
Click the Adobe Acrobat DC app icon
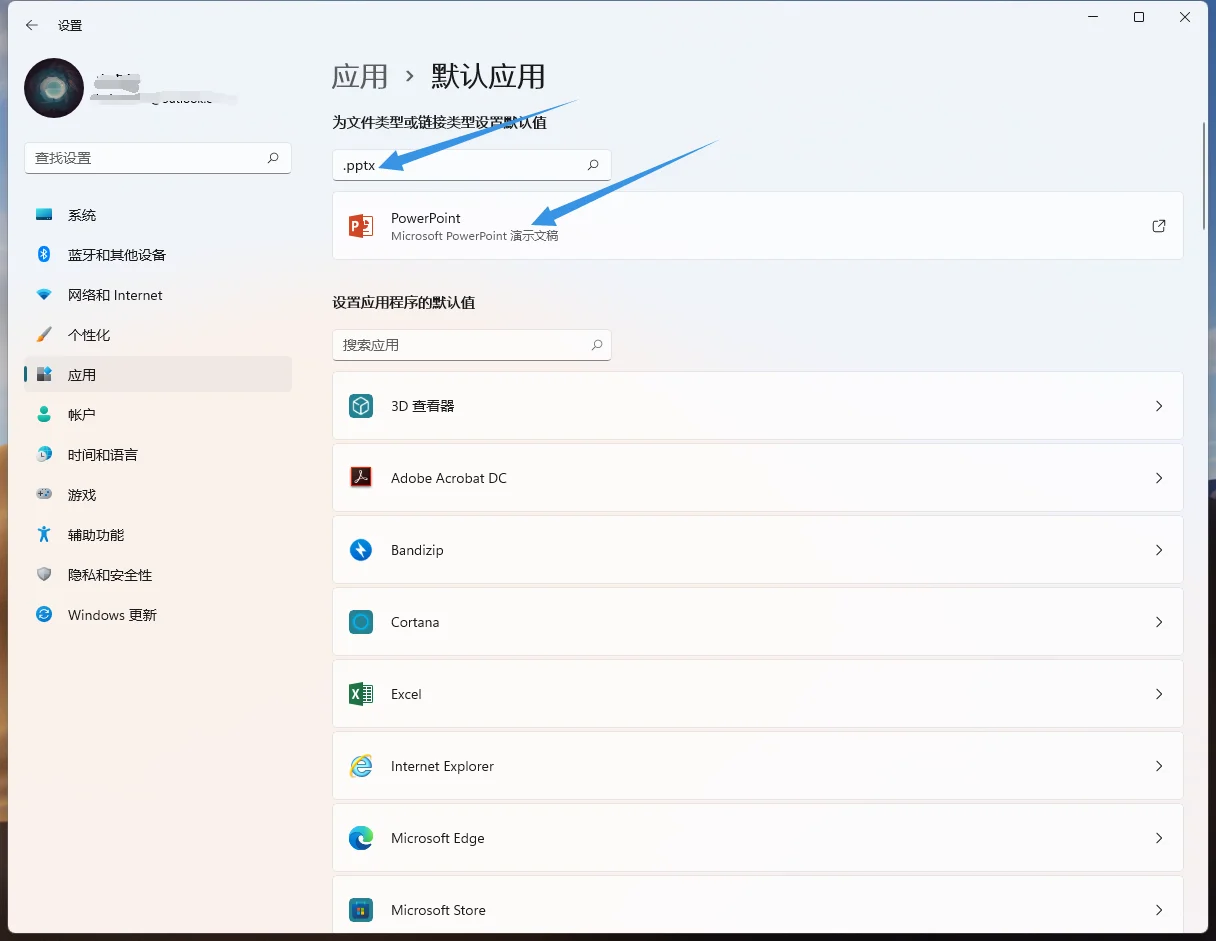click(360, 477)
